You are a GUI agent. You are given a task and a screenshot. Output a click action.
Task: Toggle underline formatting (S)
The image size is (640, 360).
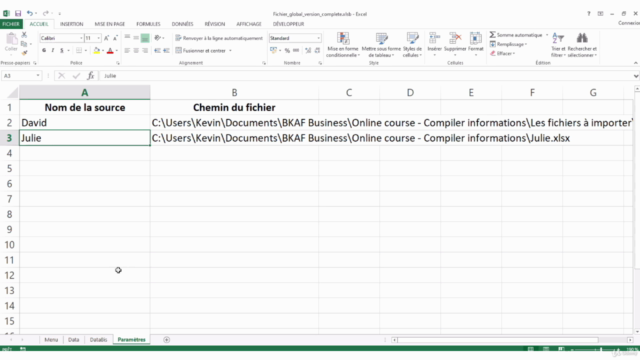click(62, 51)
